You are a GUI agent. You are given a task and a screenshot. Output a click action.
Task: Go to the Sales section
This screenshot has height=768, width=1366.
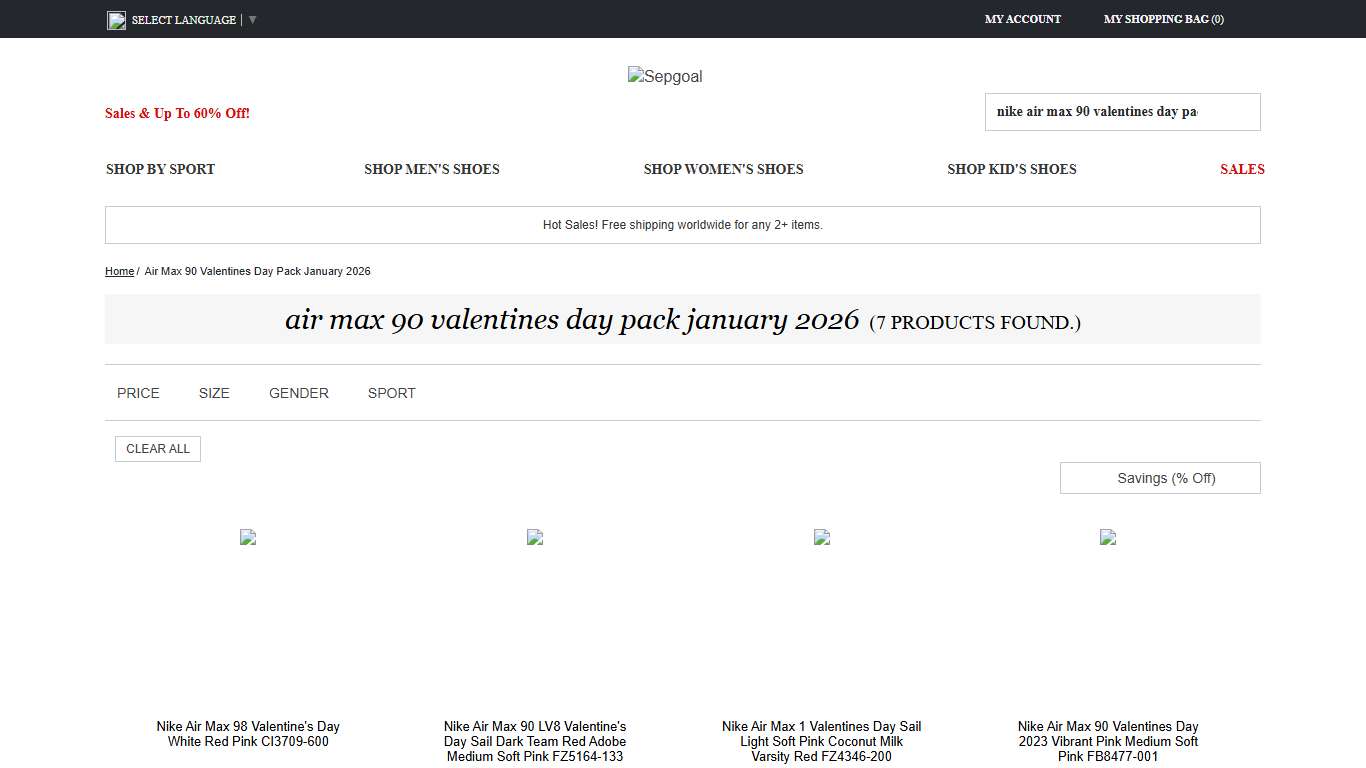click(1241, 169)
